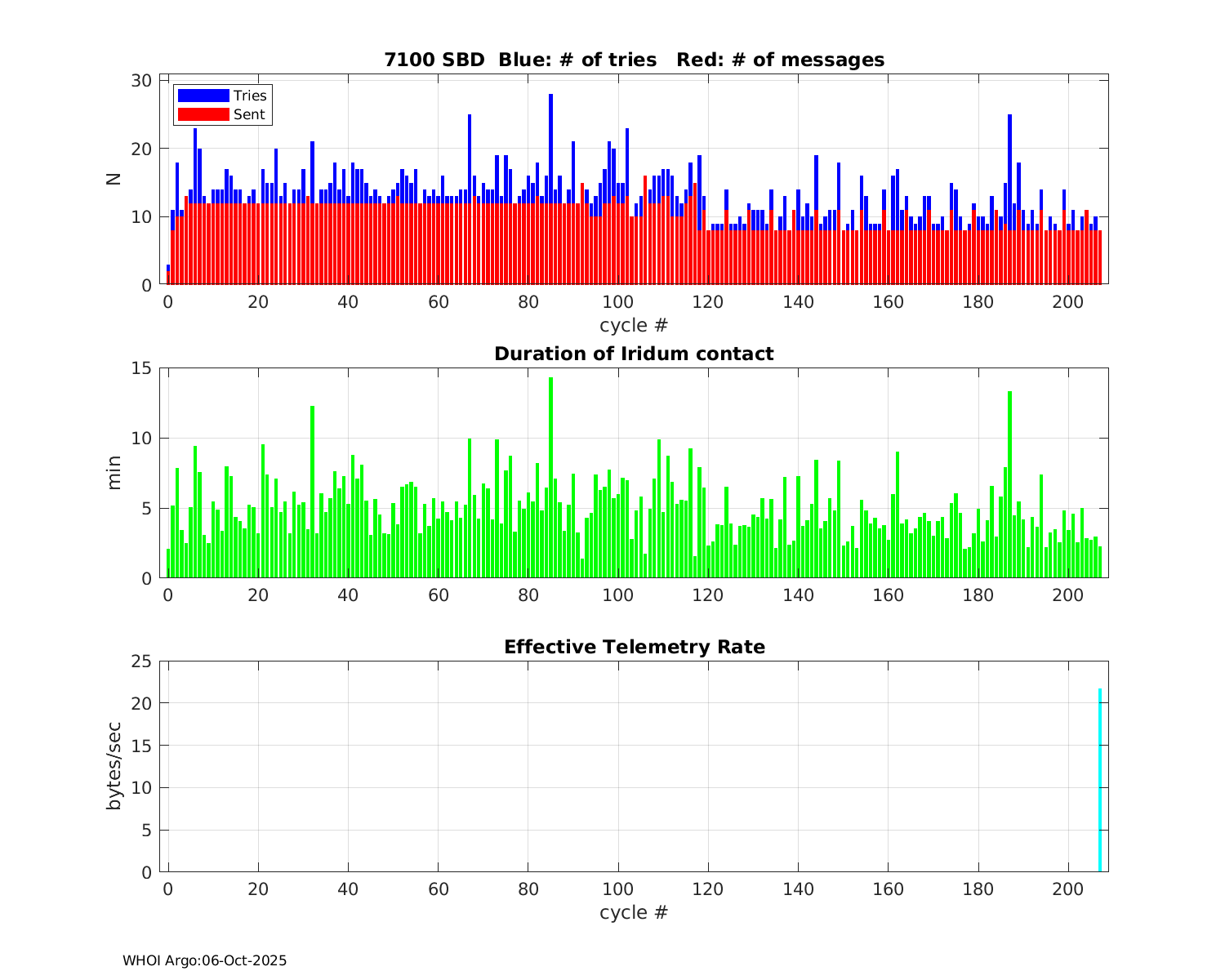The height and width of the screenshot is (980, 1225).
Task: Click the min y-axis label
Action: pos(114,473)
